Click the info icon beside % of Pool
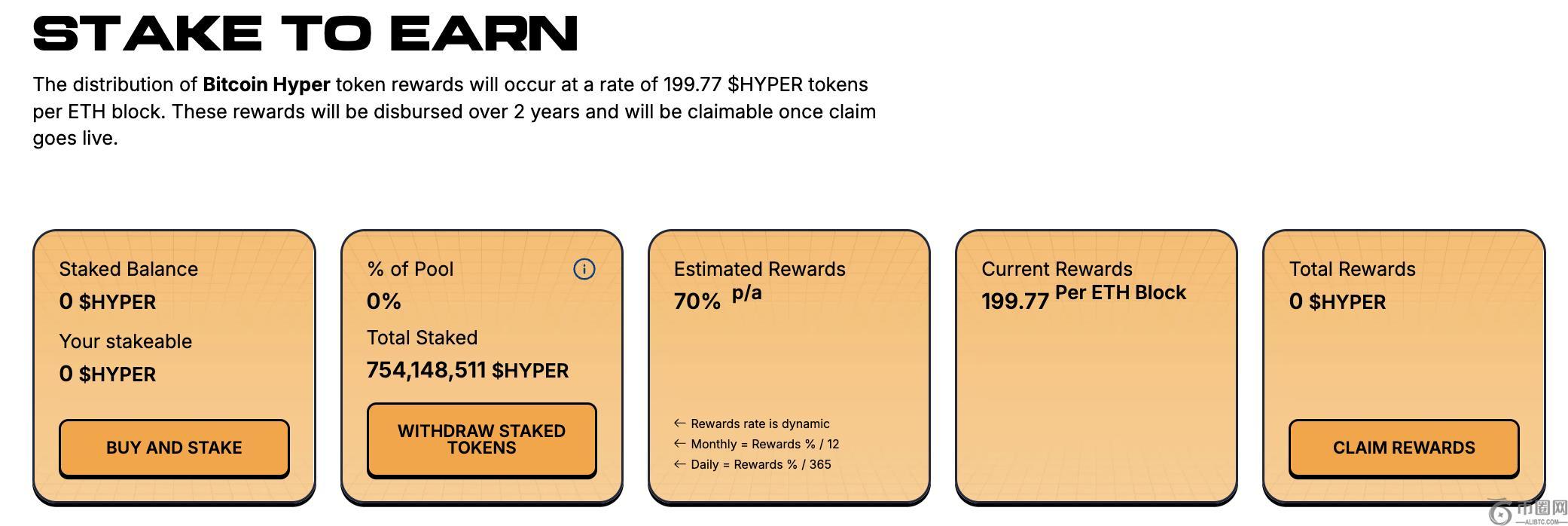This screenshot has height=526, width=1568. point(584,269)
